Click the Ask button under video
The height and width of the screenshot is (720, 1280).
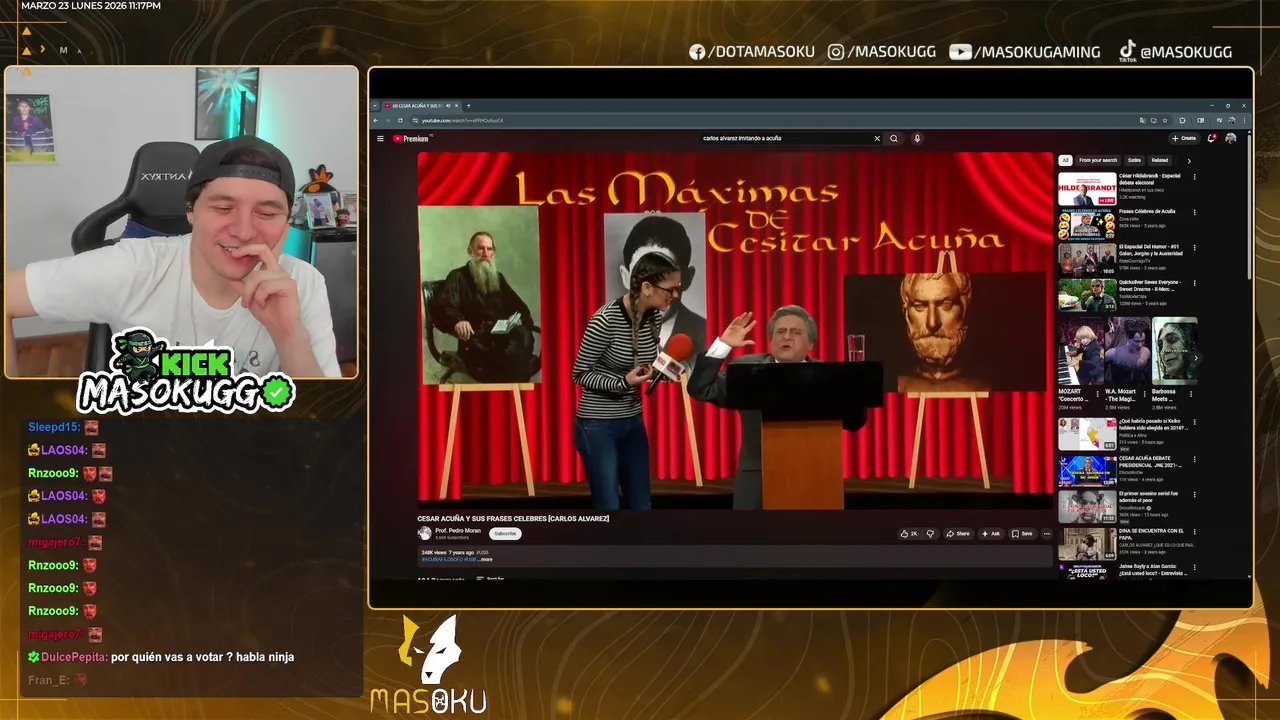(991, 534)
